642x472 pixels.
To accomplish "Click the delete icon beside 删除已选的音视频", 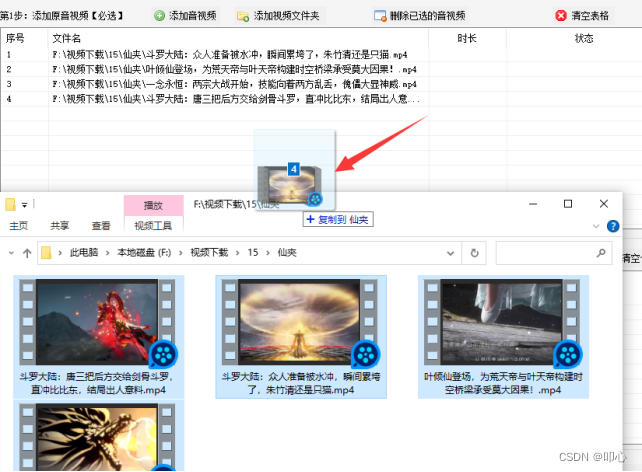I will click(380, 16).
